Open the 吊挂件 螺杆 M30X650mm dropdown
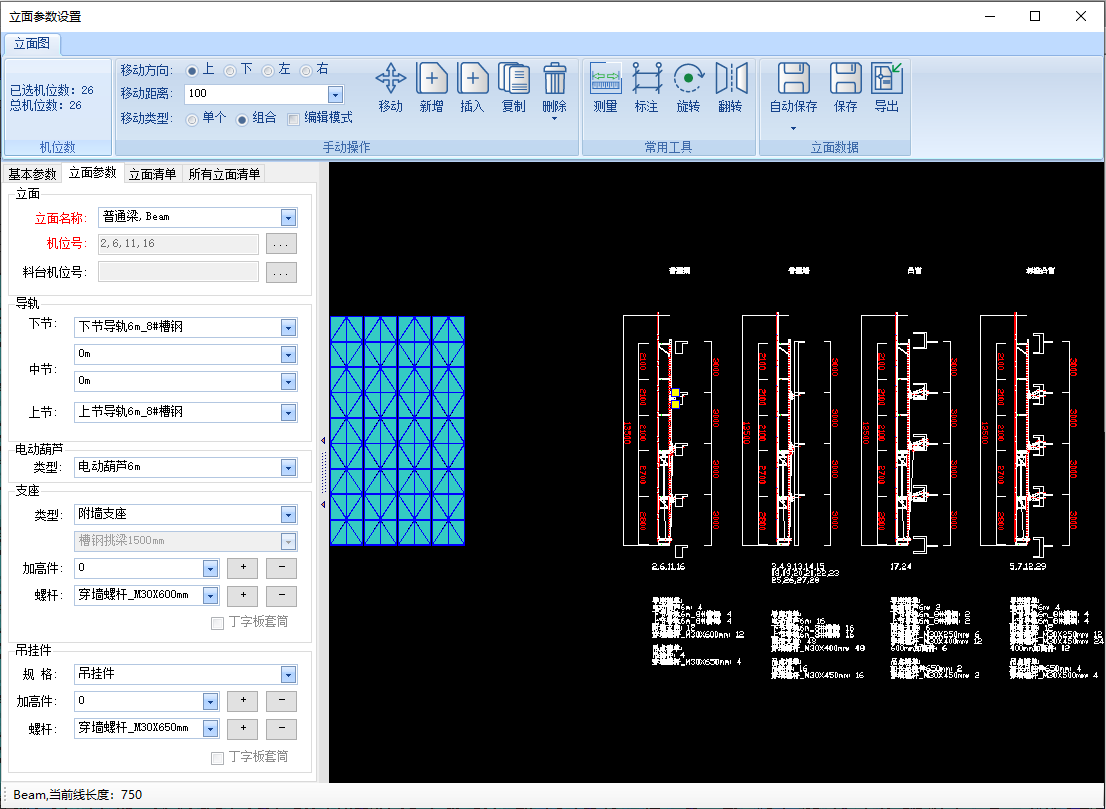1106x809 pixels. (x=210, y=728)
